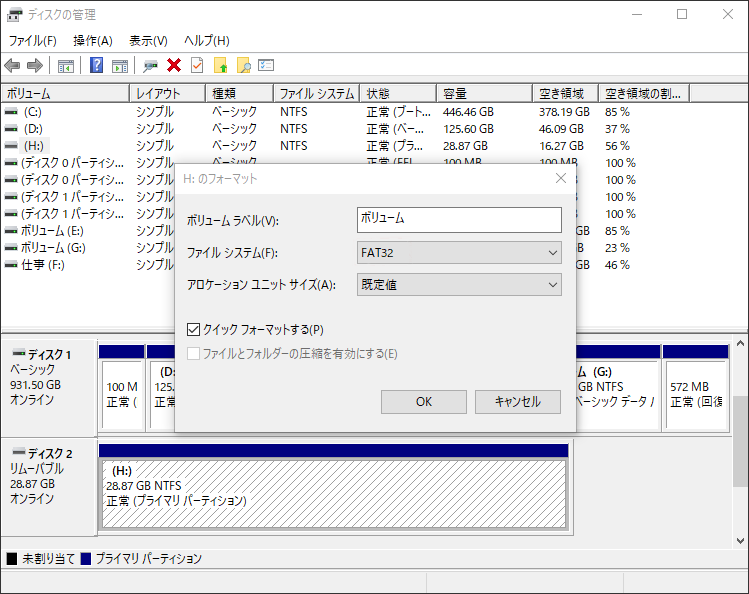Click the ボリューム ラベル text field
The height and width of the screenshot is (594, 749).
click(459, 220)
